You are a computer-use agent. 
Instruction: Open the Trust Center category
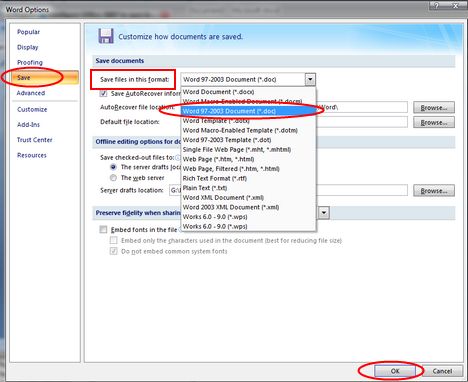35,140
